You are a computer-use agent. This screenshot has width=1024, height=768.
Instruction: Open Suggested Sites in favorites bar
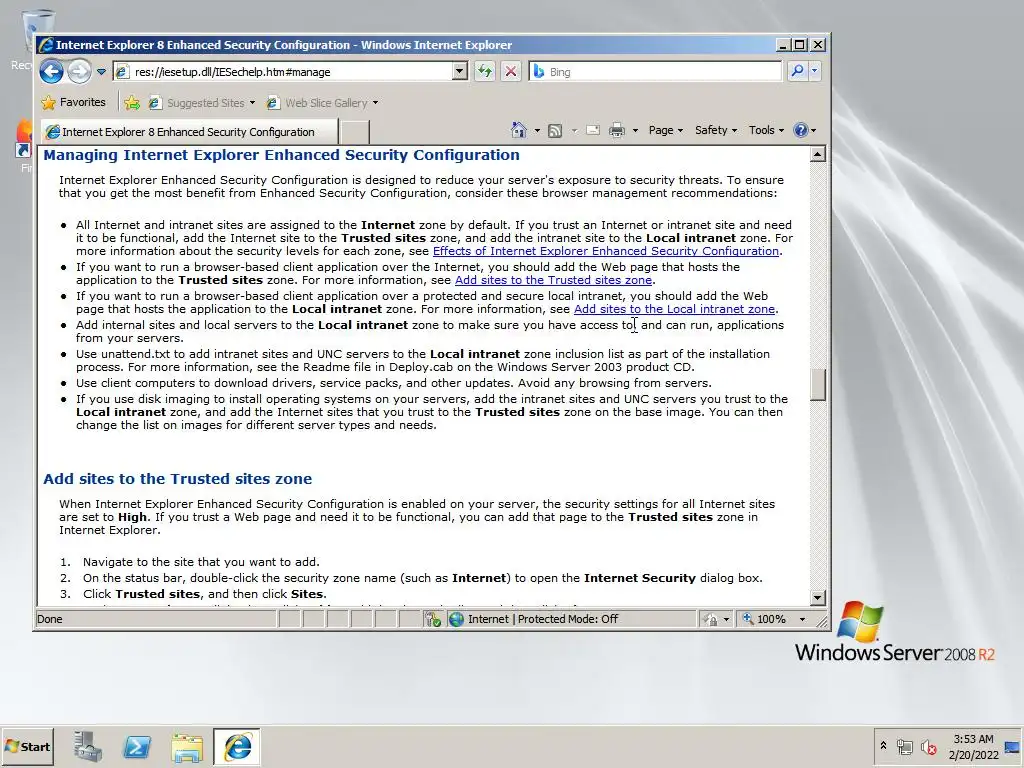[201, 103]
